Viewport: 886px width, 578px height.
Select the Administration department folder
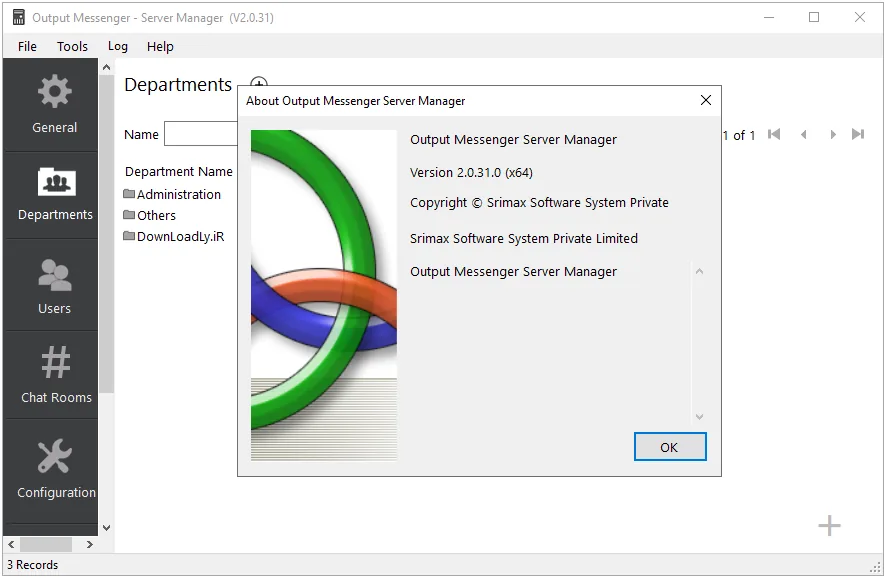pos(172,194)
